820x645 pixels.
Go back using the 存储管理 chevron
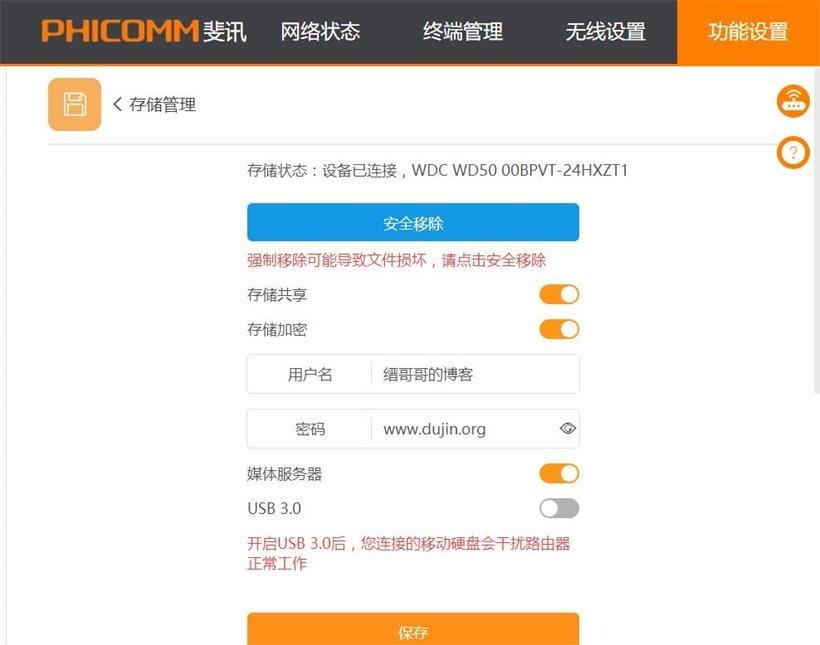(x=118, y=104)
